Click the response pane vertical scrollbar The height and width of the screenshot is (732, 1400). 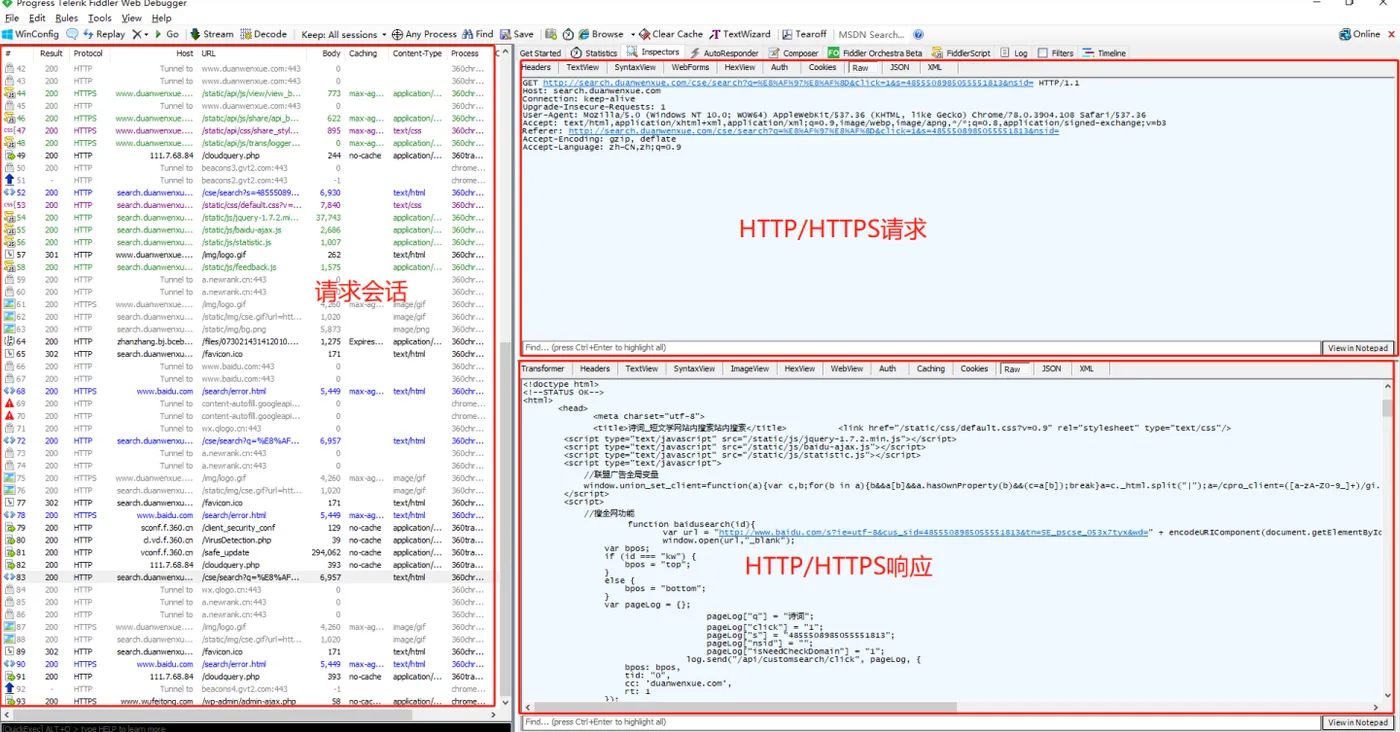(x=1387, y=540)
